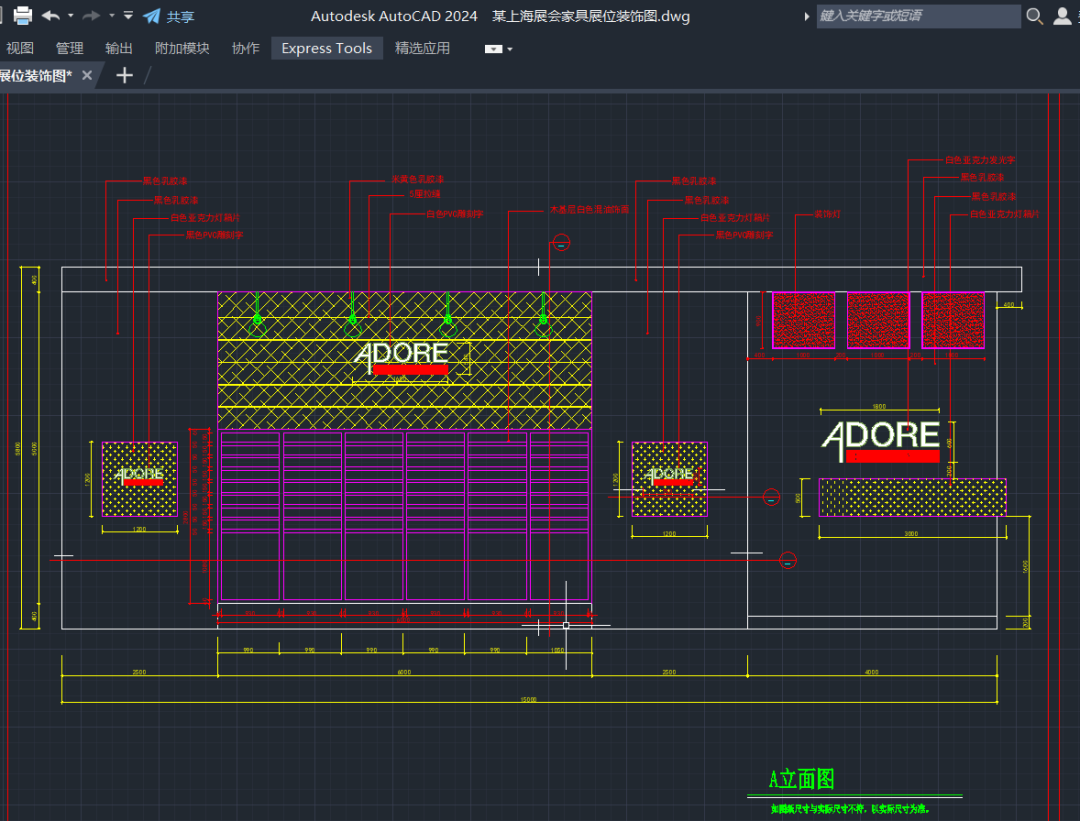Viewport: 1080px width, 821px height.
Task: Click the large ADORE logo on right wall
Action: pyautogui.click(x=880, y=441)
